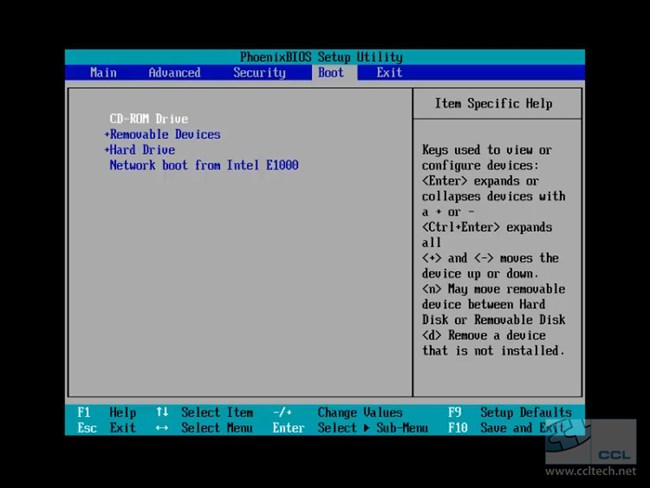Open the Security tab
The image size is (650, 488).
[x=259, y=73]
